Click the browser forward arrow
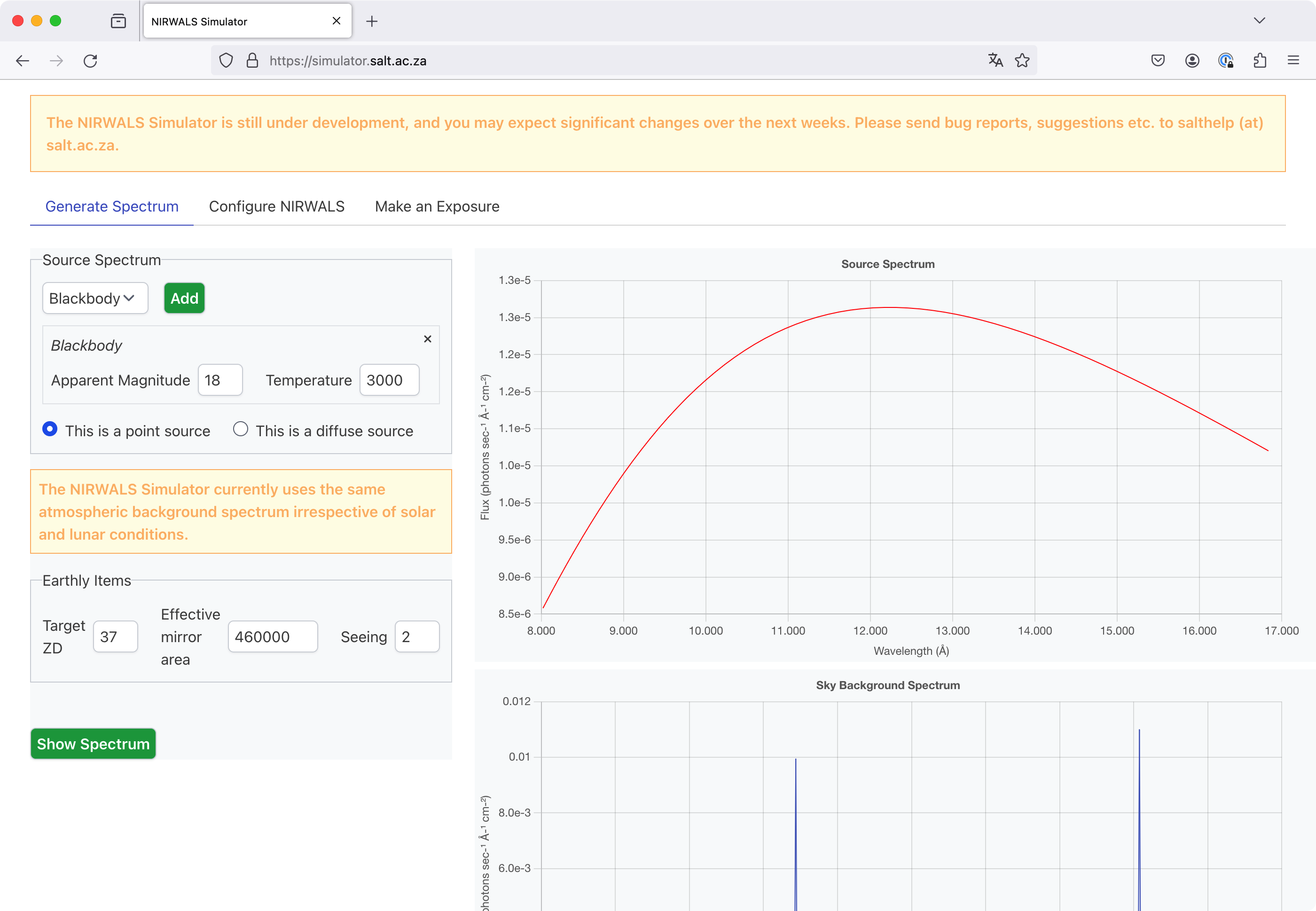 56,61
